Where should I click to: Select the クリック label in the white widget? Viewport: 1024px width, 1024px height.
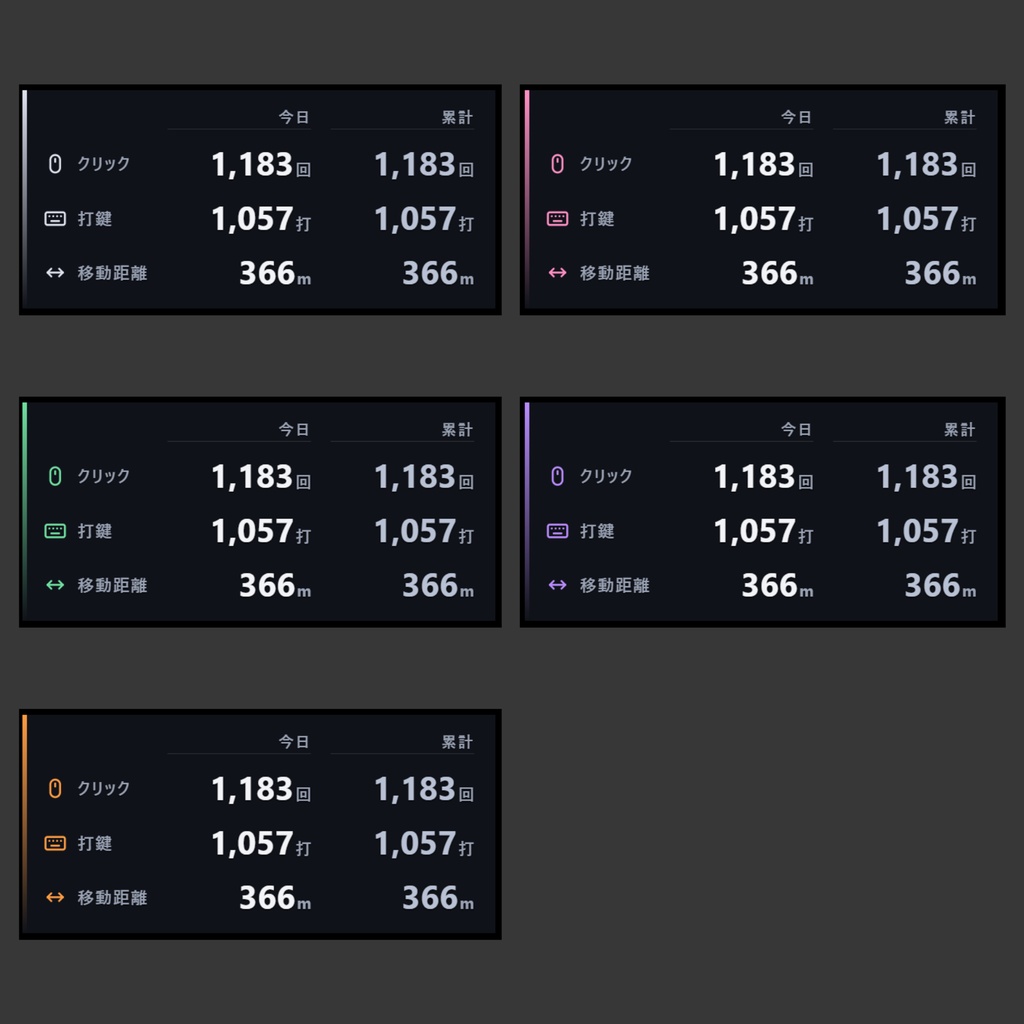point(104,163)
